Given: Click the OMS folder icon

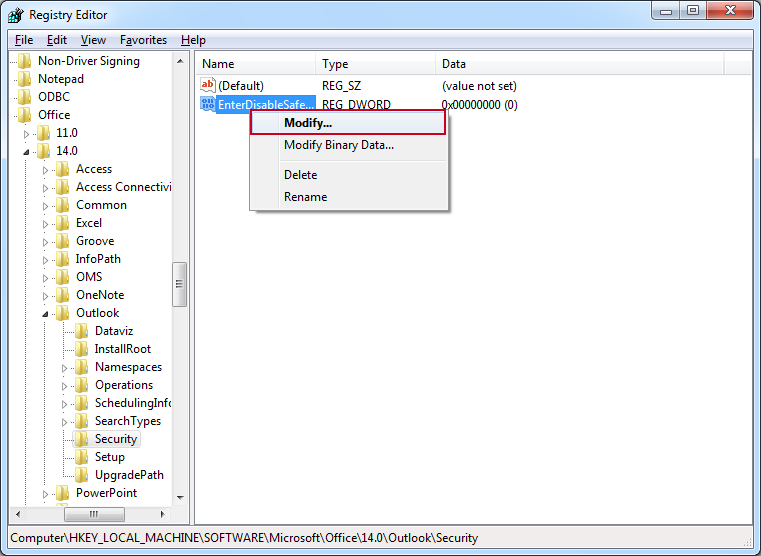Looking at the screenshot, I should pyautogui.click(x=63, y=277).
